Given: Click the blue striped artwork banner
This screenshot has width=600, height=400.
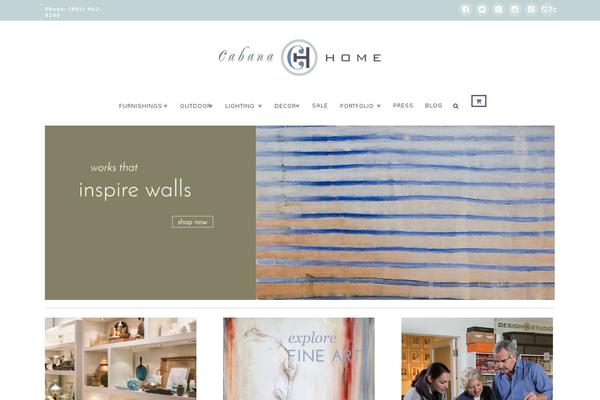Looking at the screenshot, I should pyautogui.click(x=405, y=212).
